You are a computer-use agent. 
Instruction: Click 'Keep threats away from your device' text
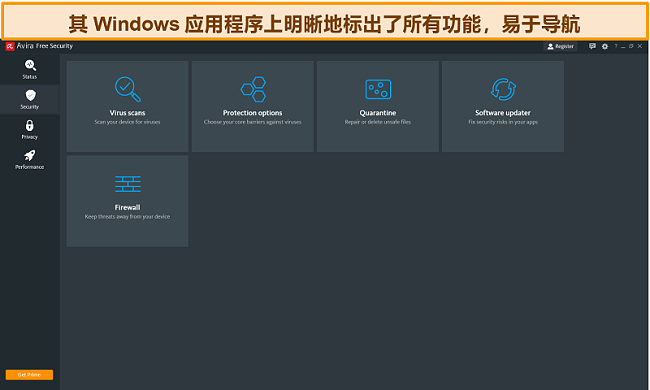(127, 216)
